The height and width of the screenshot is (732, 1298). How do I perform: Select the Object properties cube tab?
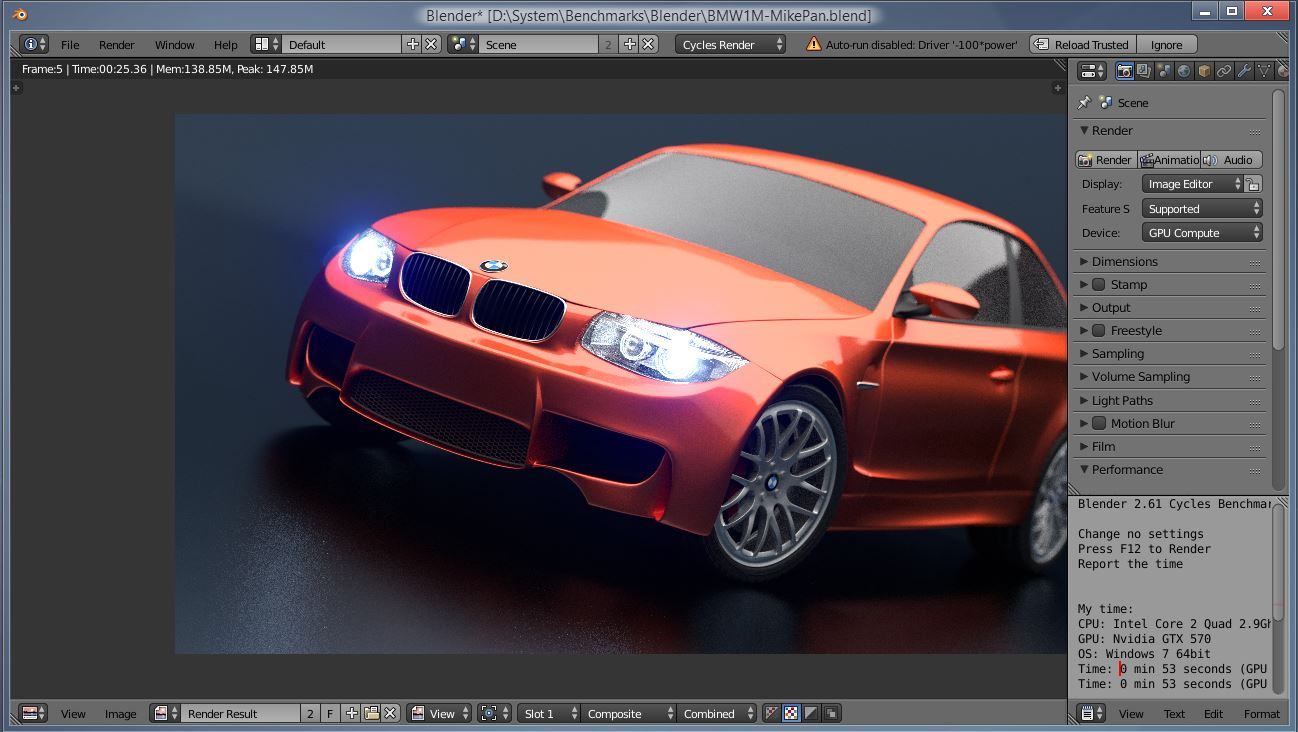(1204, 71)
